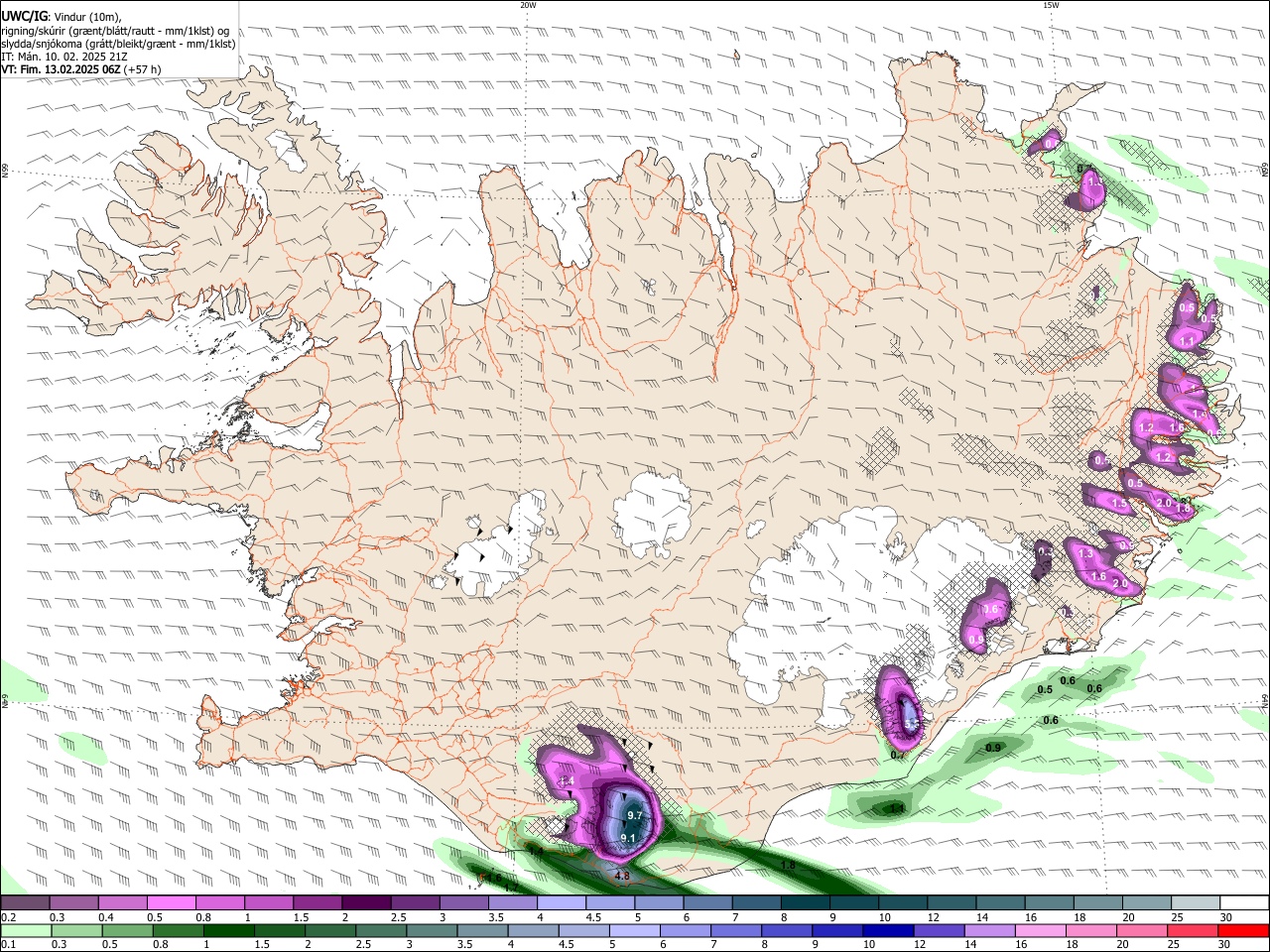1270x952 pixels.
Task: Pick the dark blue 10 swatch in lower scale
Action: (x=887, y=931)
